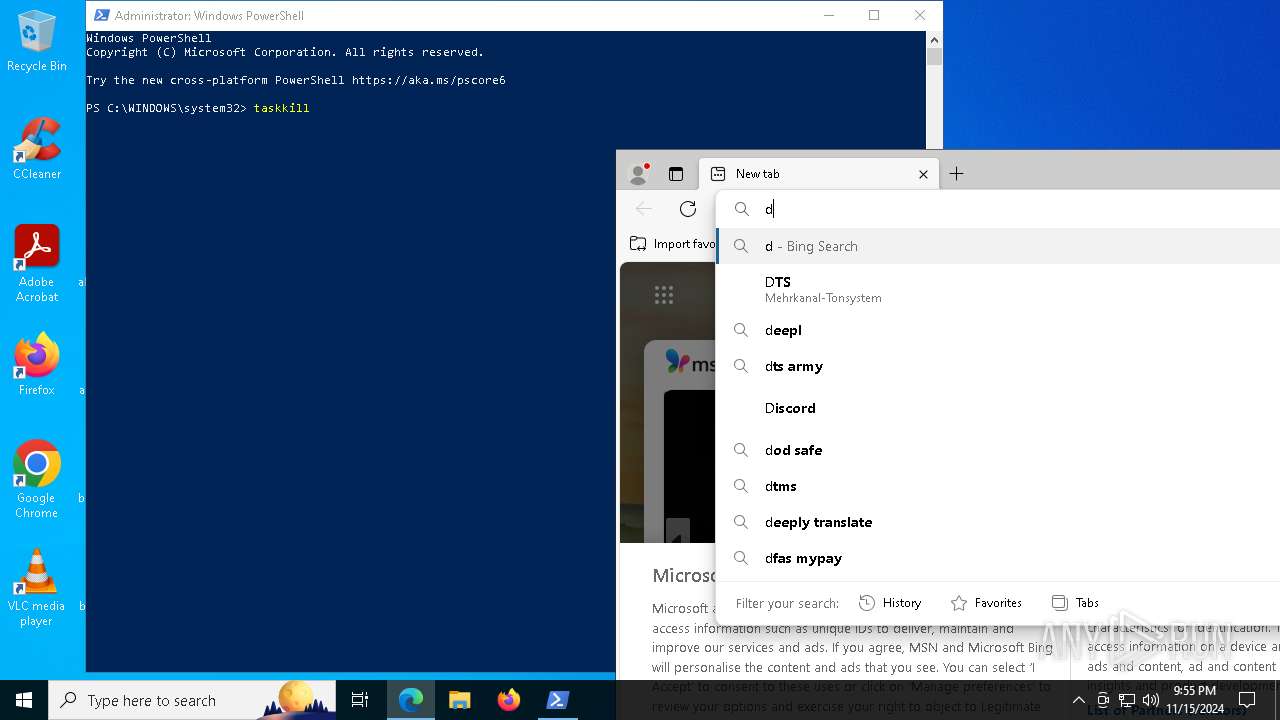Choose the DTS Mehrkanal-Tonsystem suggestion
Image resolution: width=1280 pixels, height=720 pixels.
(998, 289)
